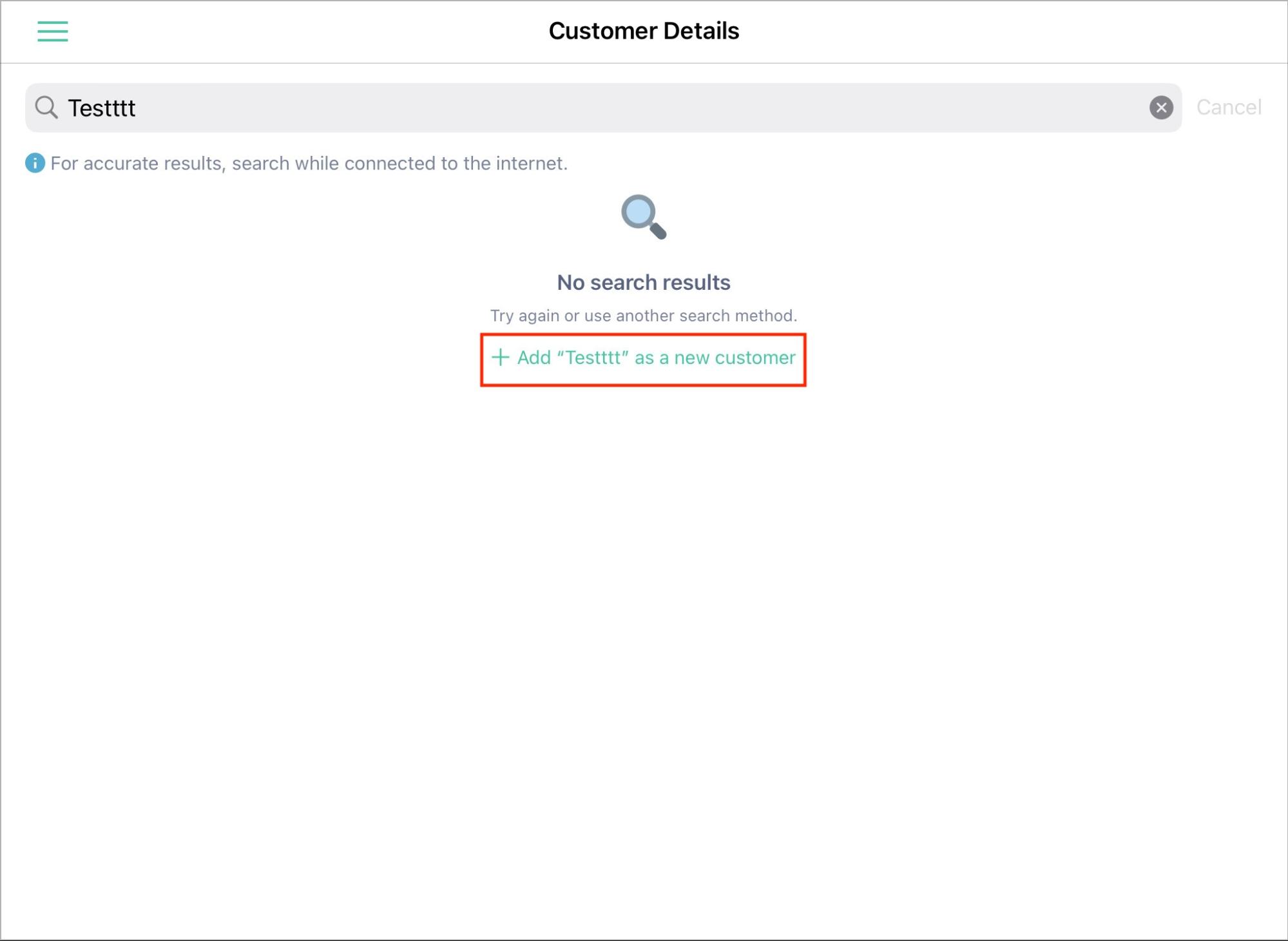Click the magnifier icon inside search bar
This screenshot has width=1288, height=941.
tap(46, 108)
